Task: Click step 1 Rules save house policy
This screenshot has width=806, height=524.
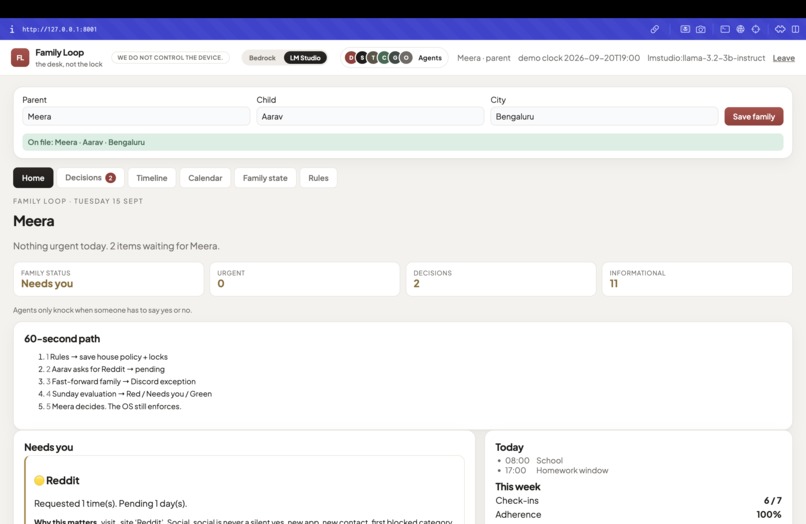Action: [x=107, y=357]
